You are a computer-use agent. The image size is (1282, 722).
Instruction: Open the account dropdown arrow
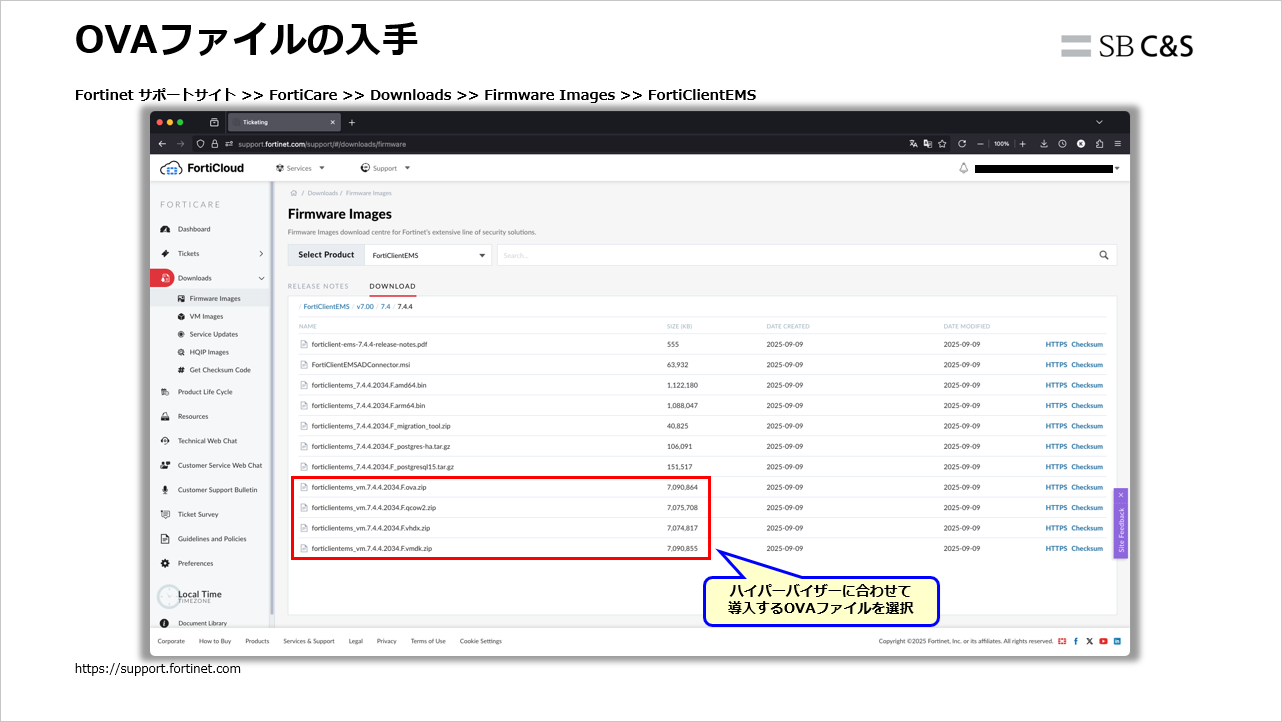[1116, 169]
